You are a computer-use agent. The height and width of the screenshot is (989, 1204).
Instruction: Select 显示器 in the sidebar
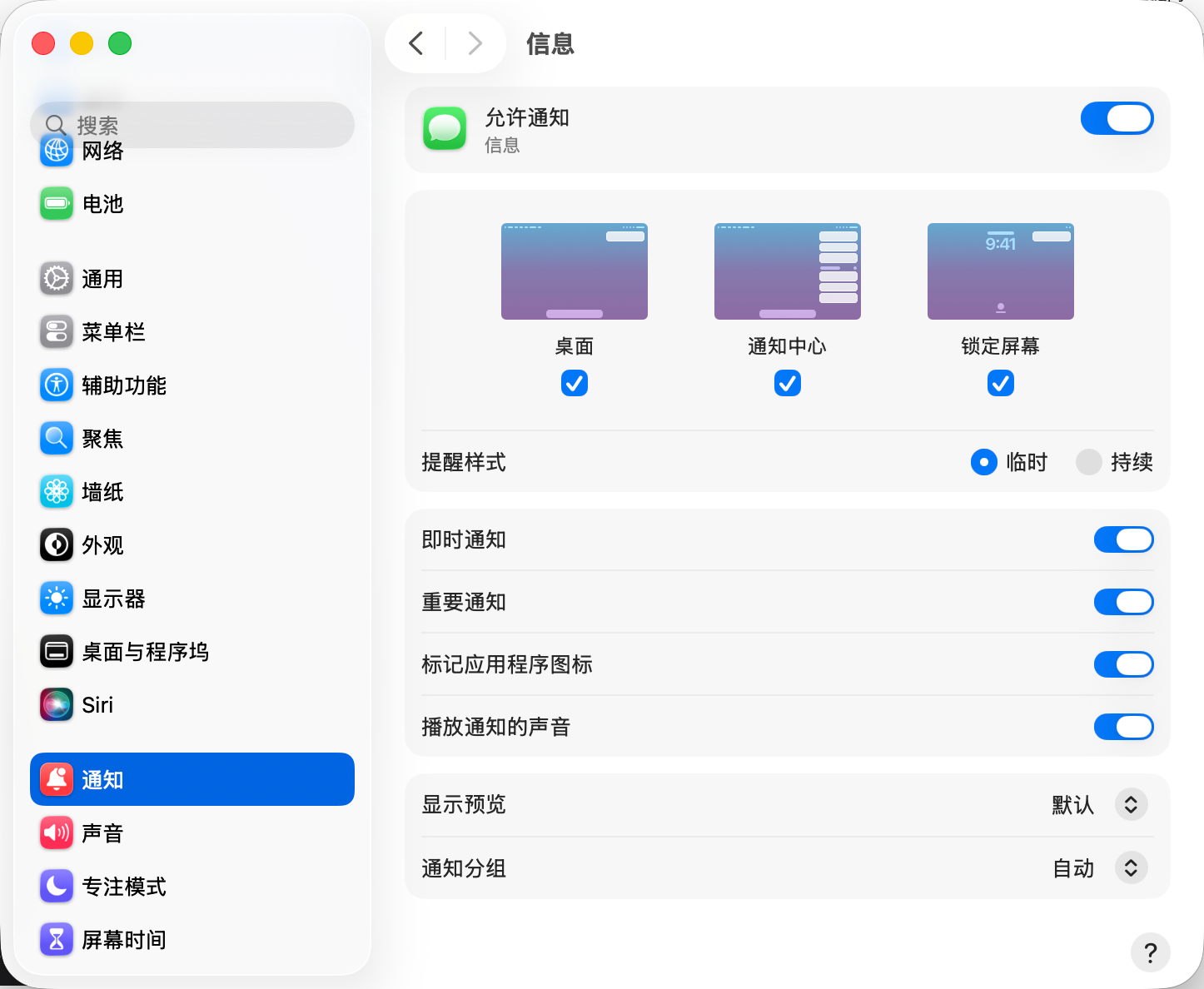pos(113,599)
